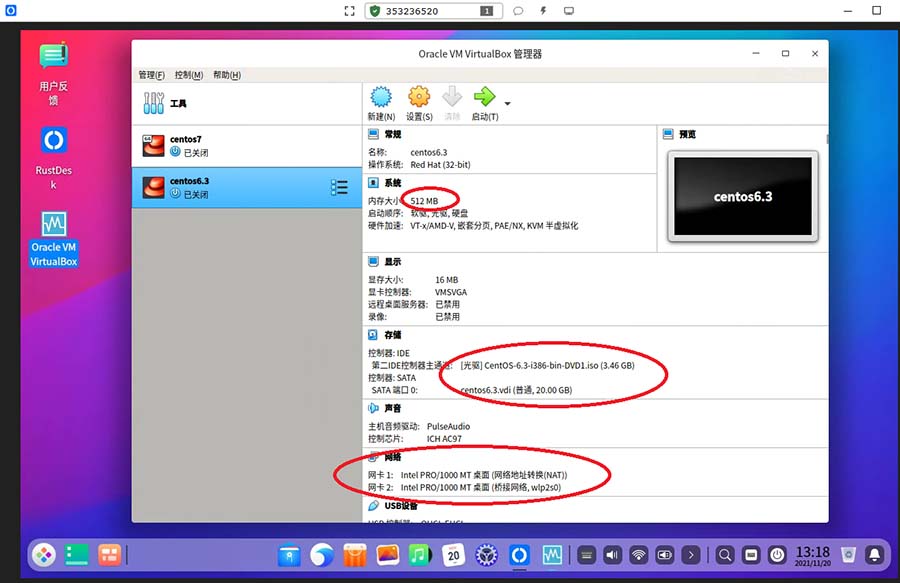Expand the tray with the right-chevron button
900x583 pixels.
tap(691, 555)
